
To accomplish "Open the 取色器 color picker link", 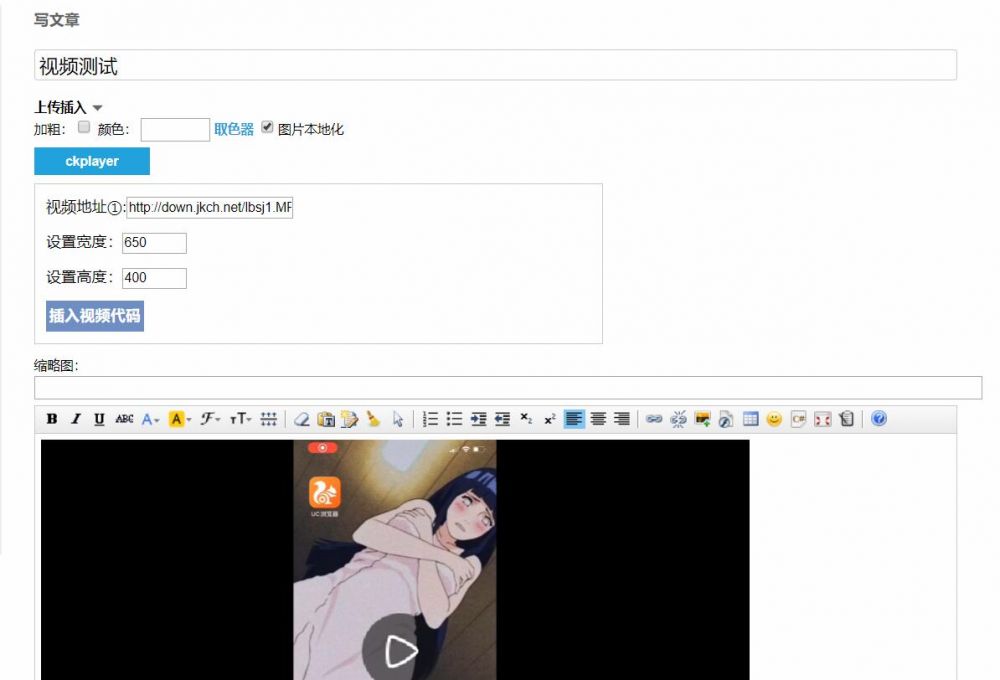I will (x=234, y=129).
